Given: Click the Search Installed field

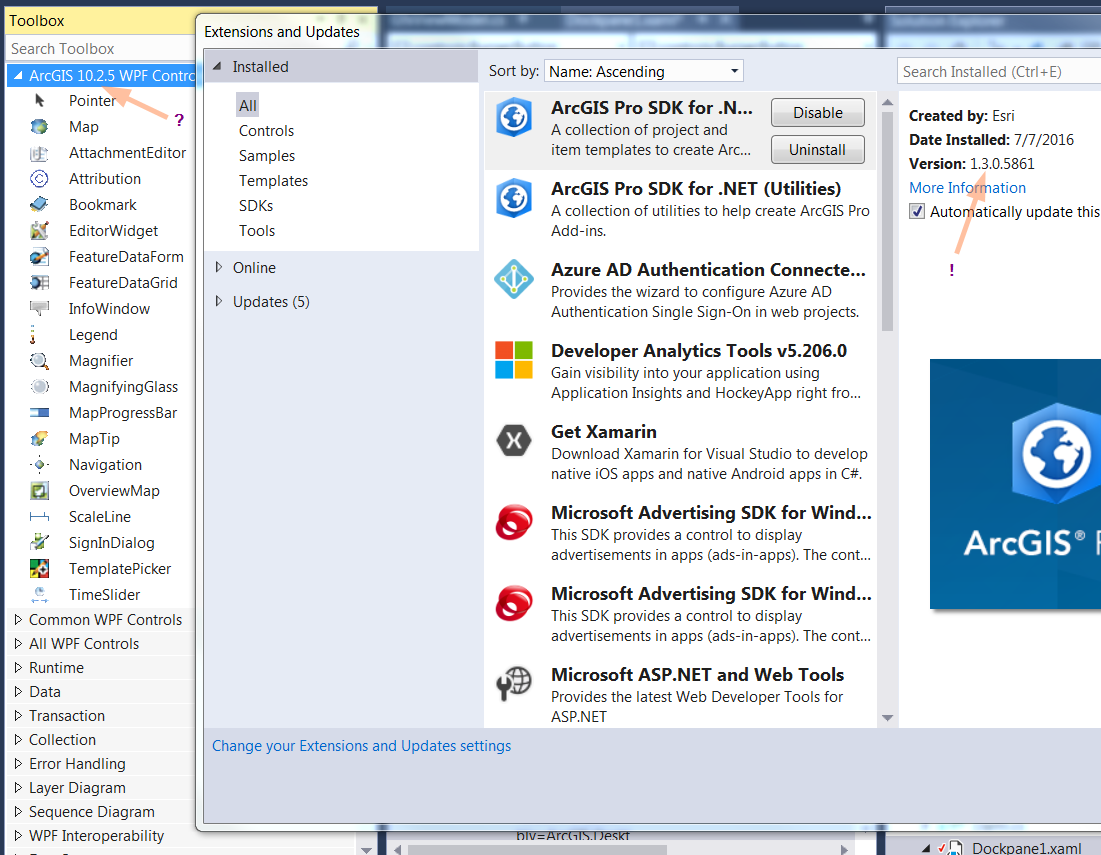Looking at the screenshot, I should click(998, 71).
